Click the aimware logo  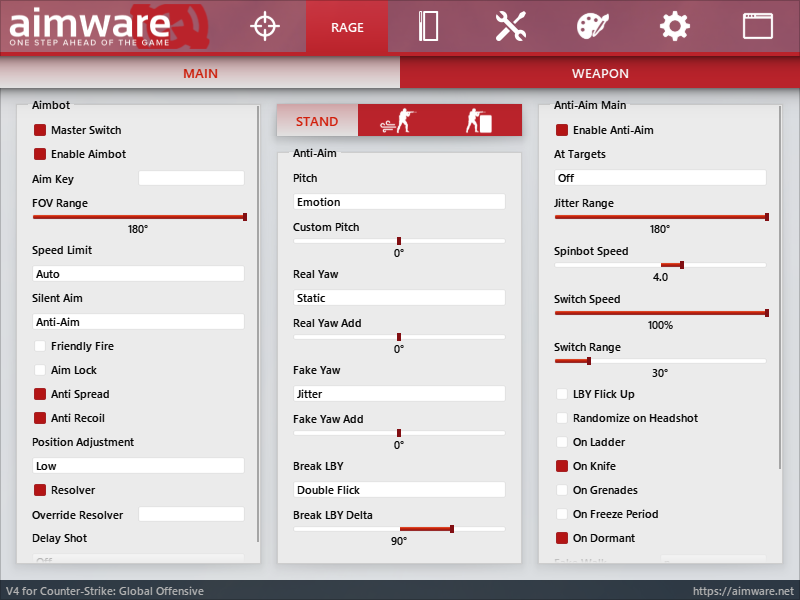pyautogui.click(x=109, y=26)
